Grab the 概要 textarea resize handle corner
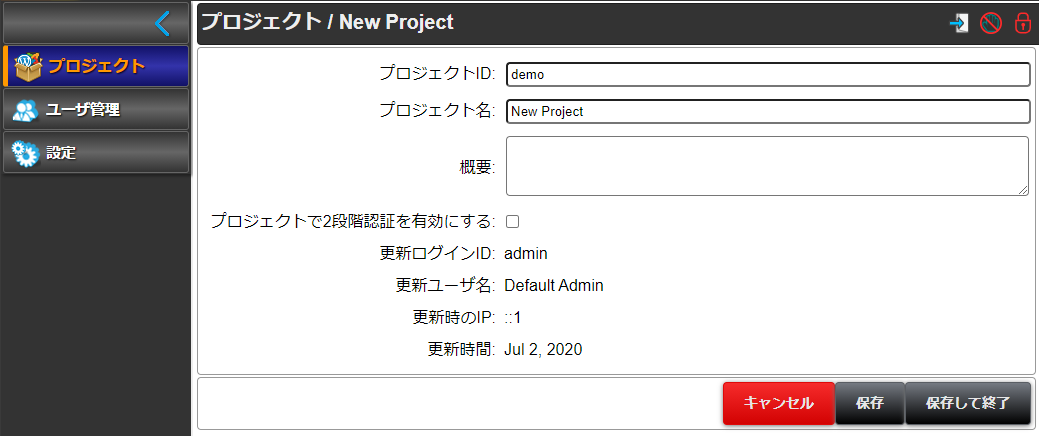 pos(1024,191)
